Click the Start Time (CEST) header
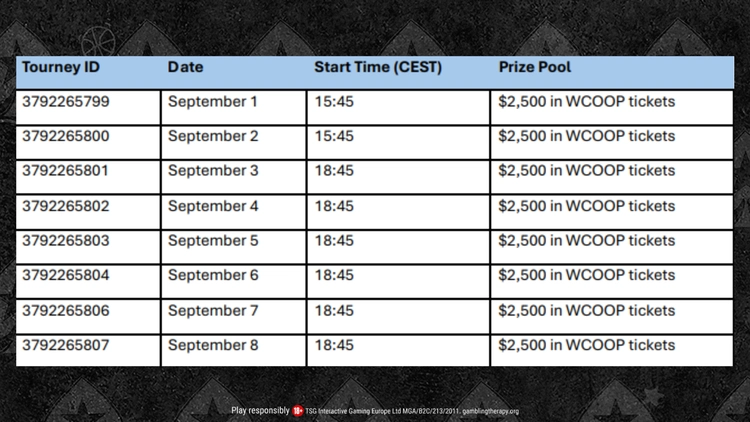Image resolution: width=750 pixels, height=422 pixels. 378,67
